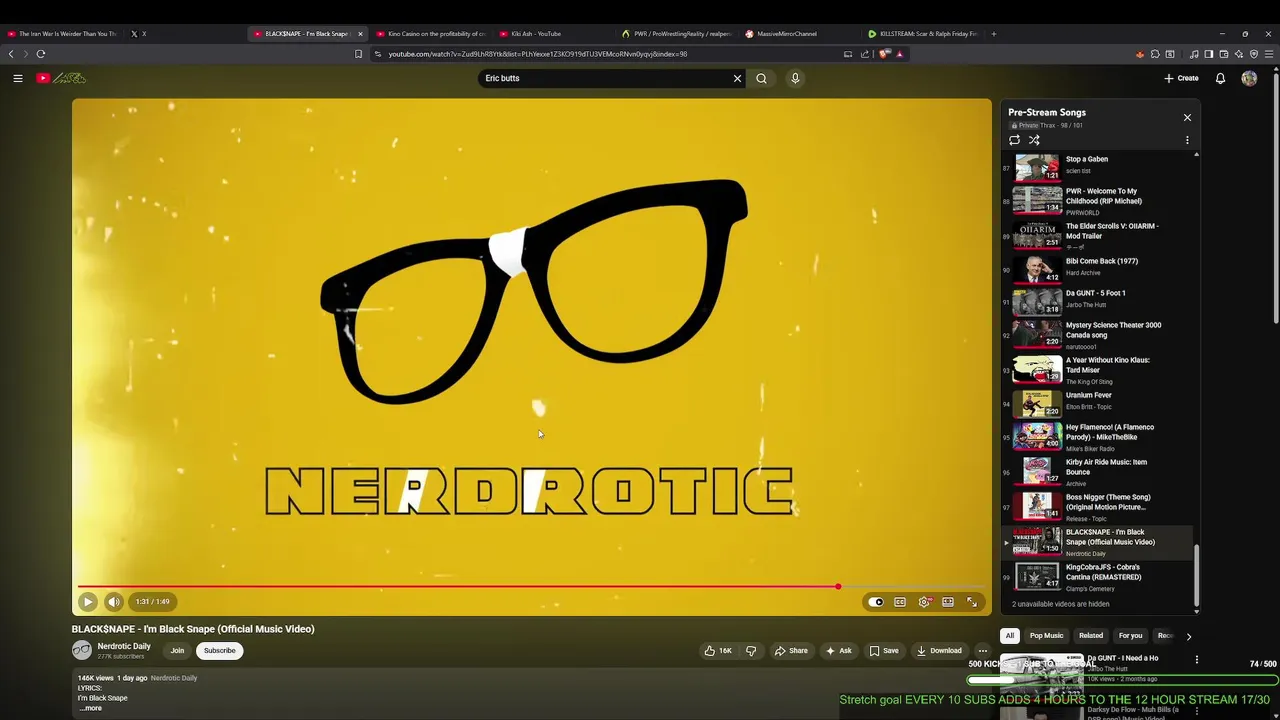Click the playlist panel scrollbar
Screen dimensions: 1280x720
click(x=1196, y=575)
